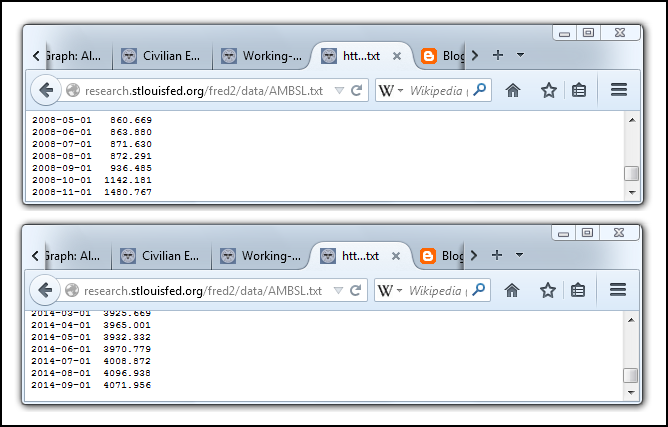Open new tab in the bottom window

click(497, 255)
